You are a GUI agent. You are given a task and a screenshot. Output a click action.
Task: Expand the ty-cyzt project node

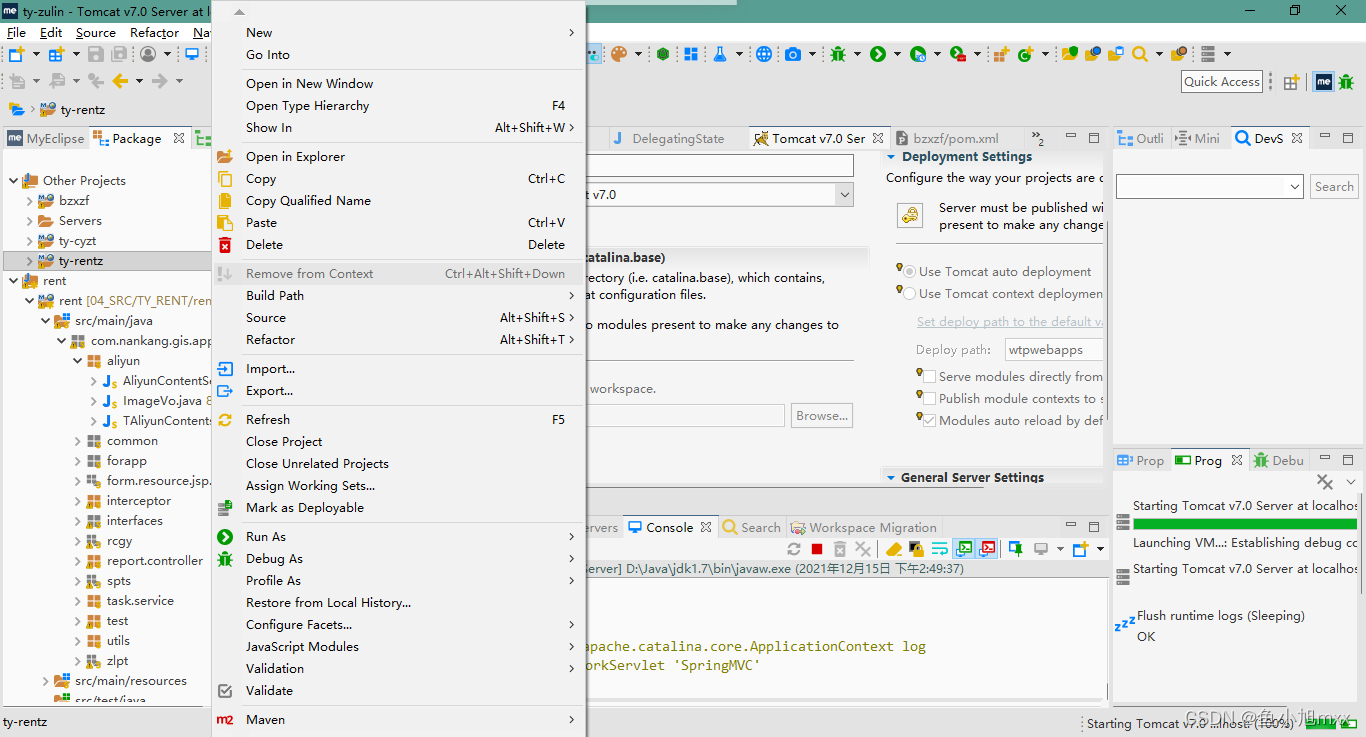pos(30,240)
